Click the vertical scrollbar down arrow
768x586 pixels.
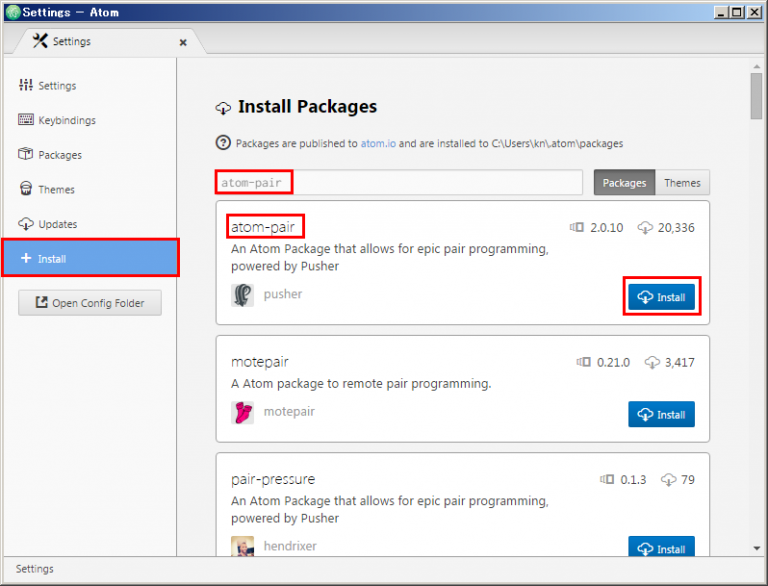click(x=757, y=548)
